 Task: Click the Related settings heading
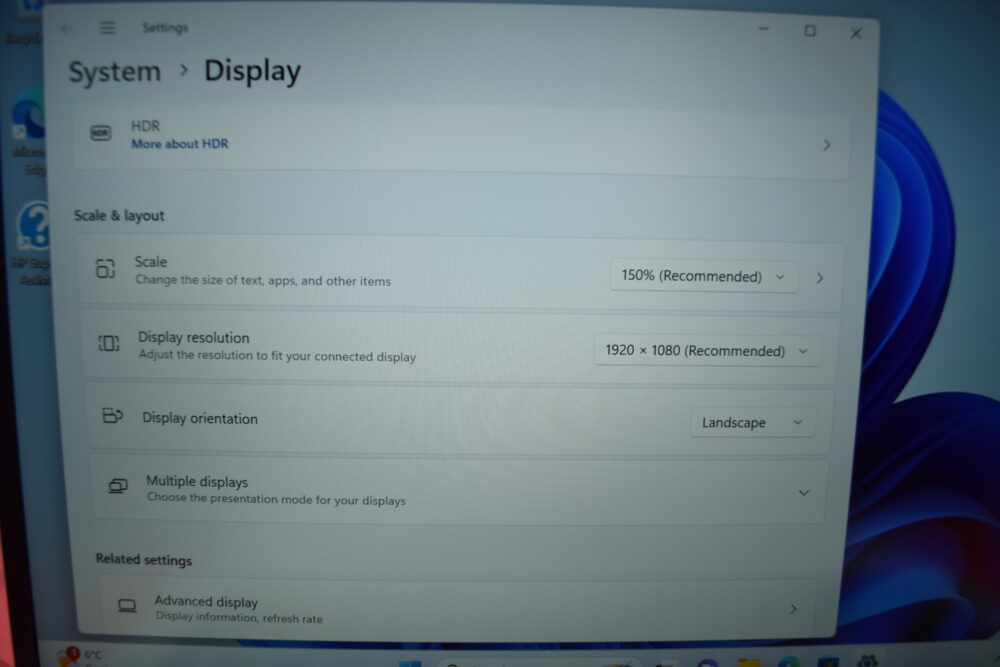coord(143,559)
